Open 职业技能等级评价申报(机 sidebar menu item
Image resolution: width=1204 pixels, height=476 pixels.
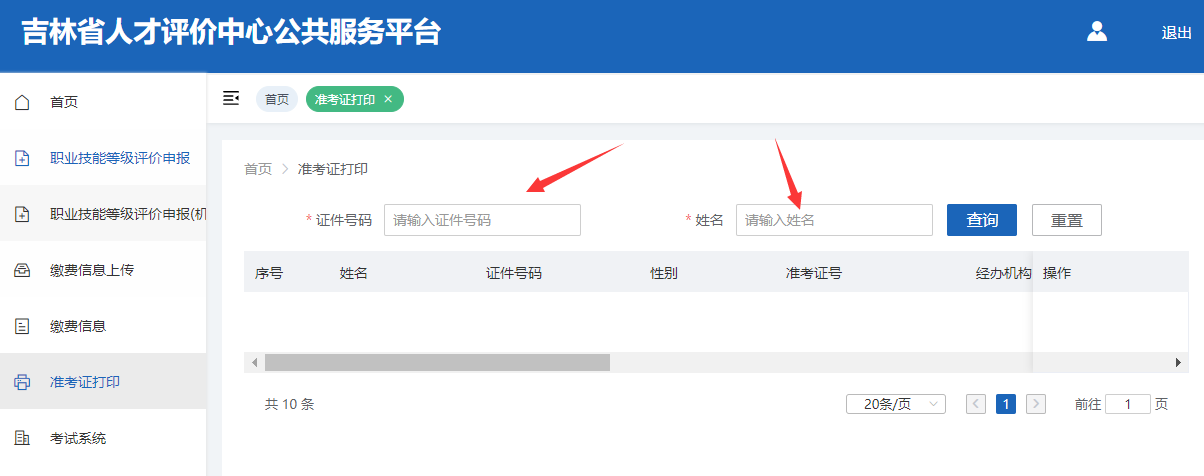[x=128, y=214]
